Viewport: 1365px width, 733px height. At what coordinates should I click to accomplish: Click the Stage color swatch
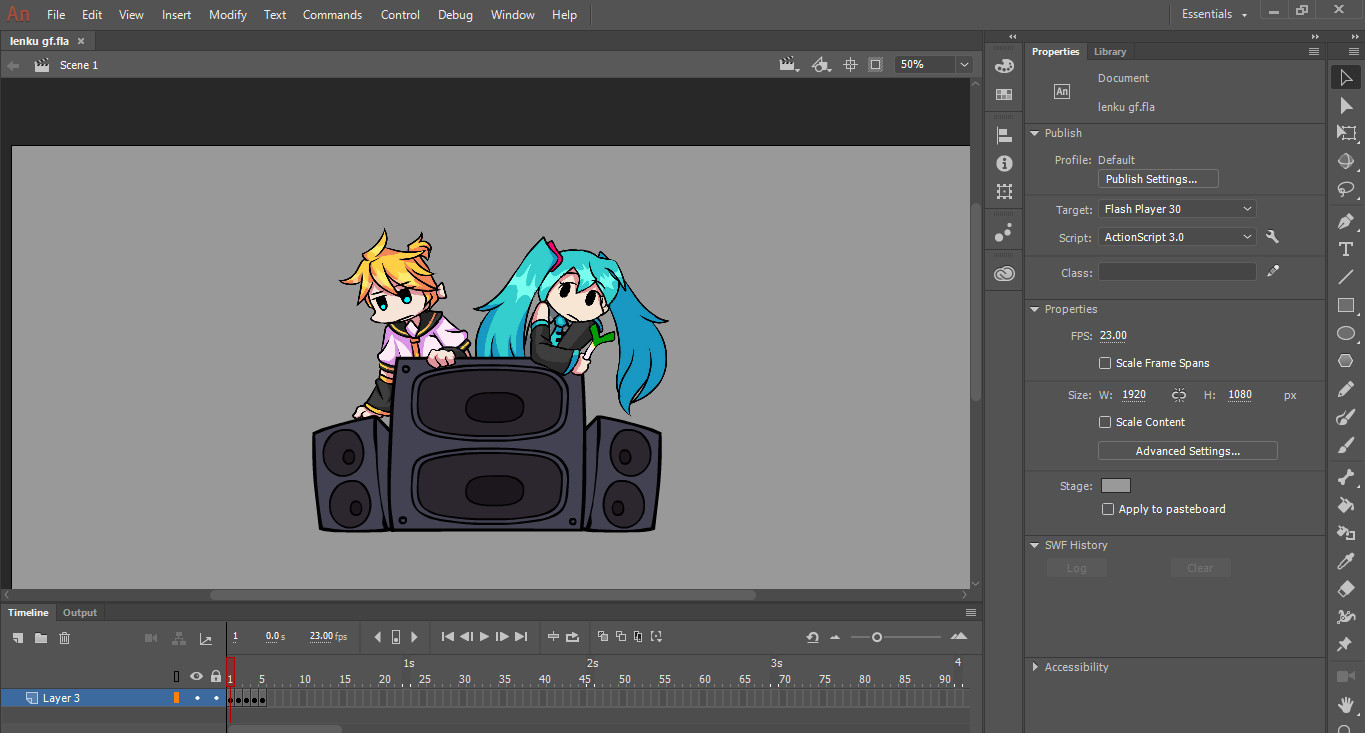click(x=1114, y=484)
